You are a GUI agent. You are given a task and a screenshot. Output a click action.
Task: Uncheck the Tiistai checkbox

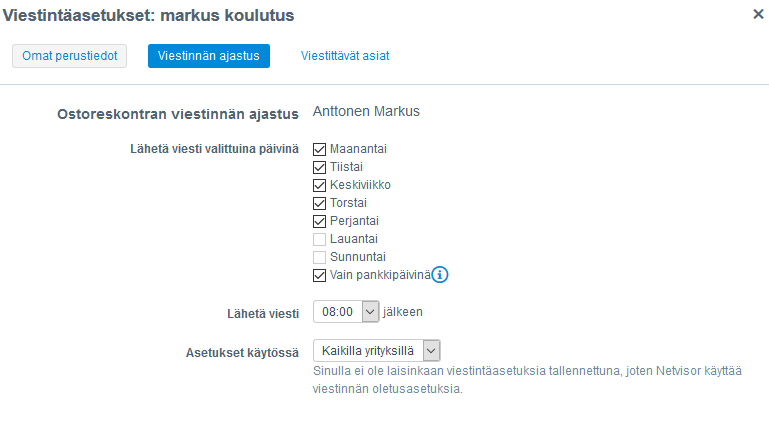(x=320, y=167)
